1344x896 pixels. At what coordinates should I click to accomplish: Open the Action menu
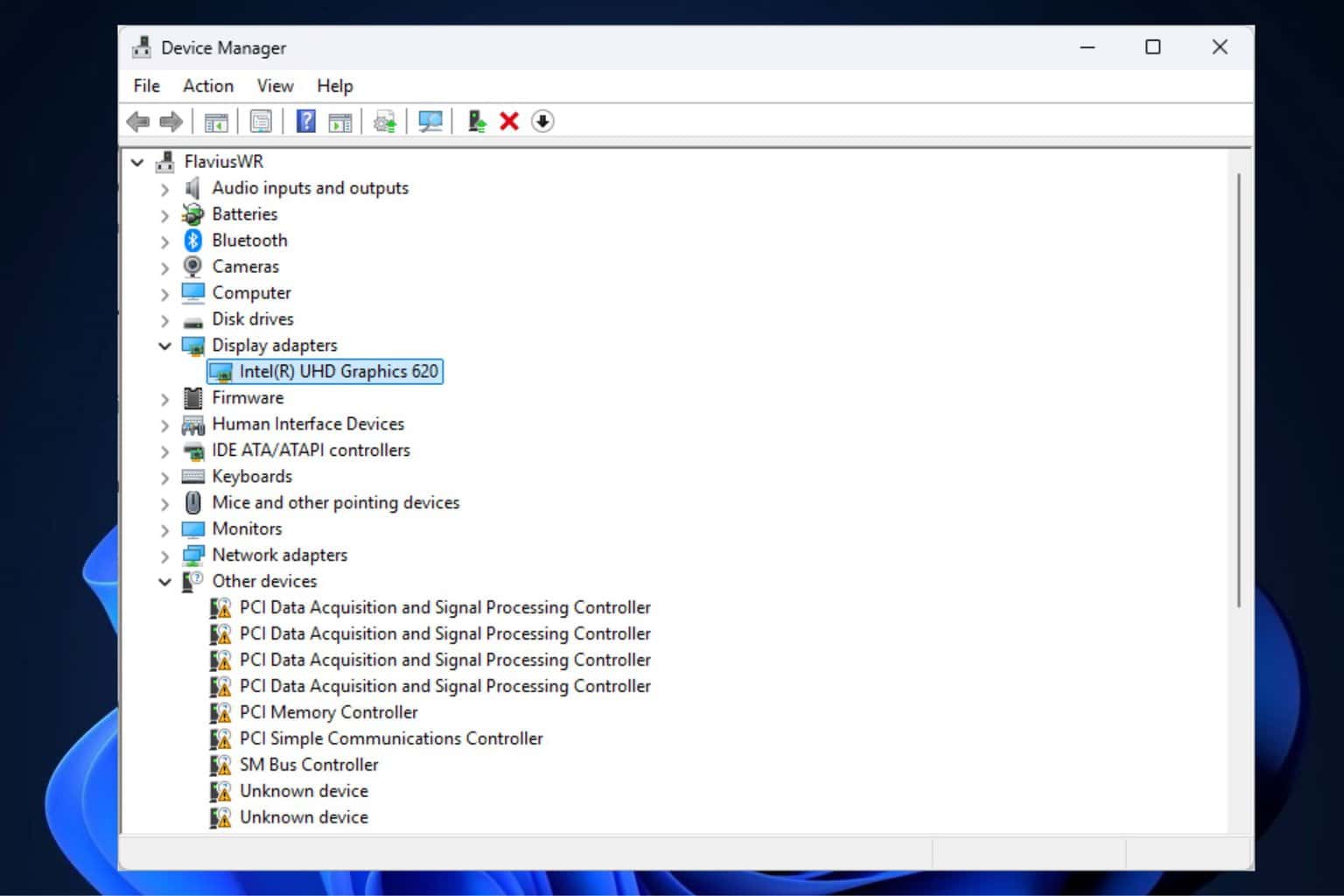pos(207,86)
